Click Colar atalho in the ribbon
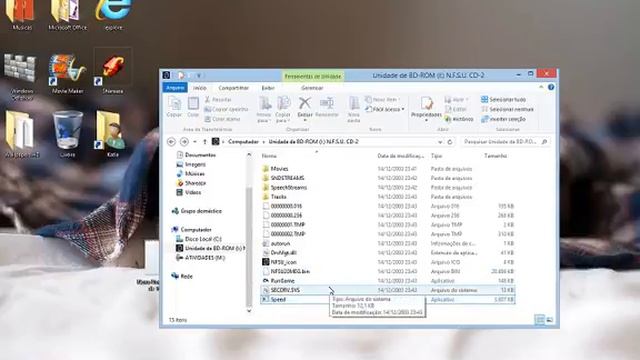 pos(222,119)
